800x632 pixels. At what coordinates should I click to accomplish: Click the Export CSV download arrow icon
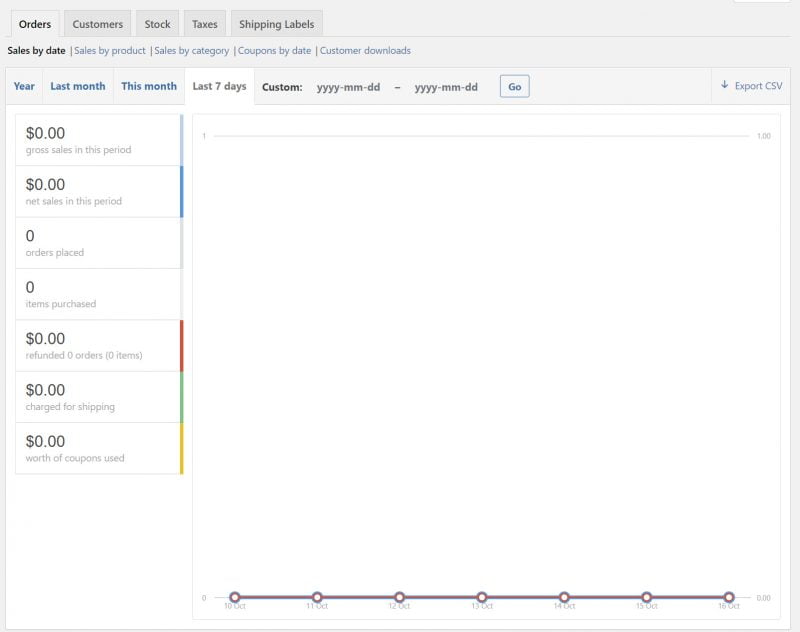(x=724, y=86)
